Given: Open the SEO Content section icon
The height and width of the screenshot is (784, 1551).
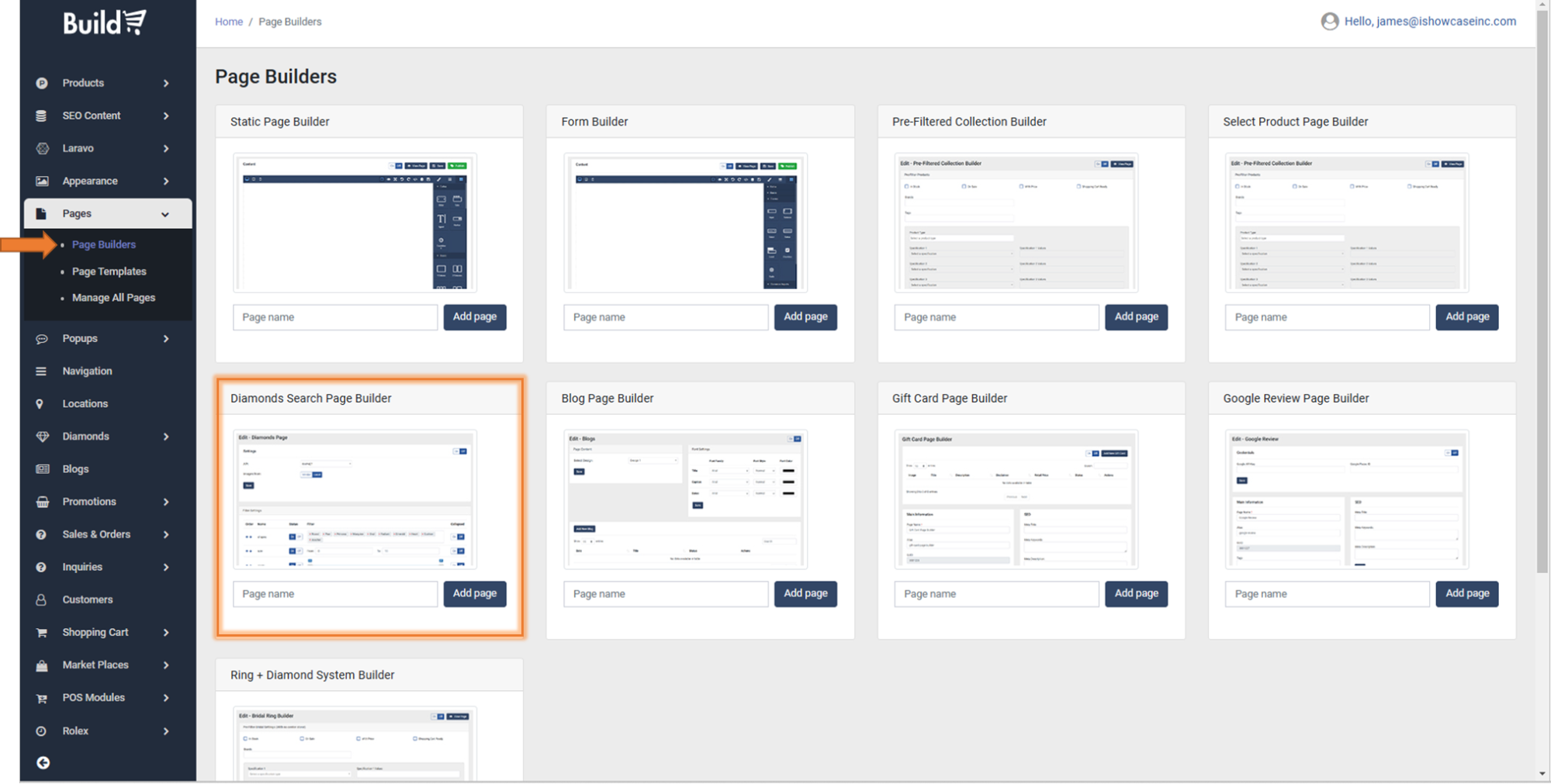Looking at the screenshot, I should [41, 116].
